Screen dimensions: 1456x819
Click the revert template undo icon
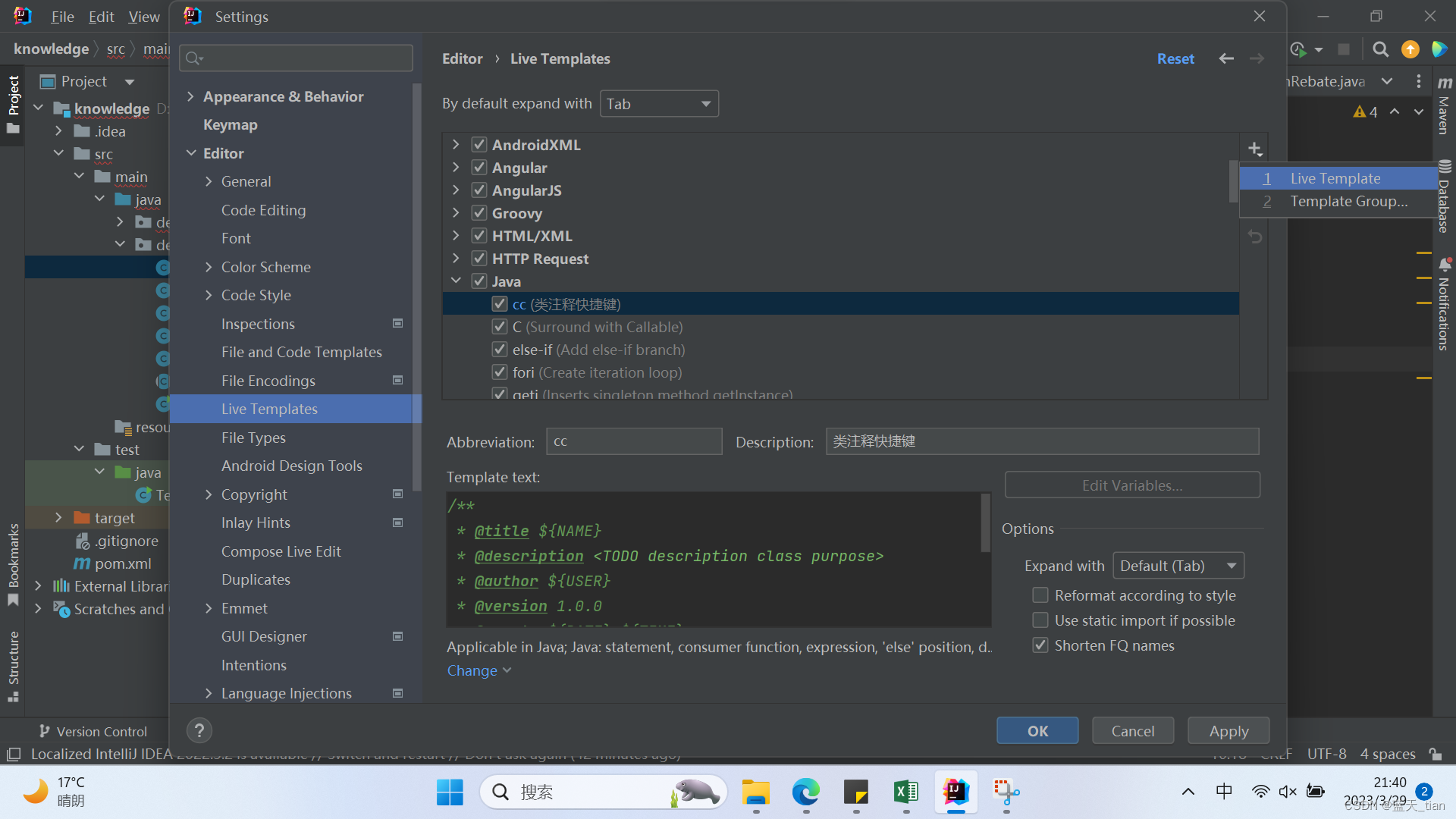coord(1255,237)
